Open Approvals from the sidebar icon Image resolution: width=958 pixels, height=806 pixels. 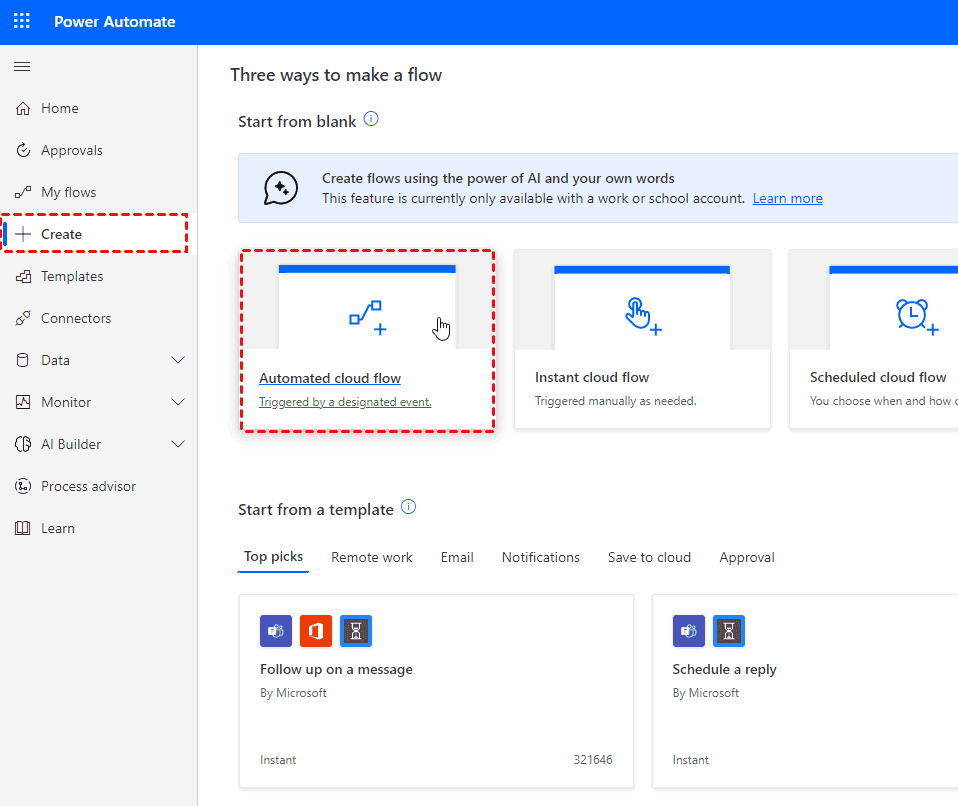(22, 150)
